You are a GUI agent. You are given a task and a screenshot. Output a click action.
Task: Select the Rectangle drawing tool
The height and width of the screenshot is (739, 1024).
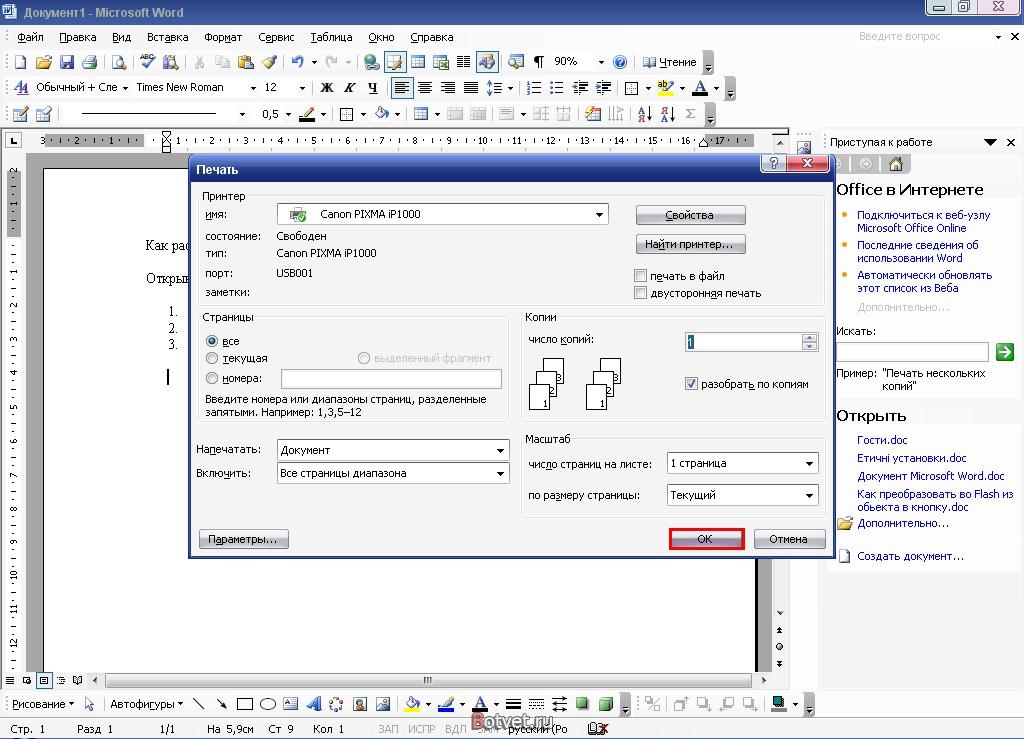coord(245,704)
